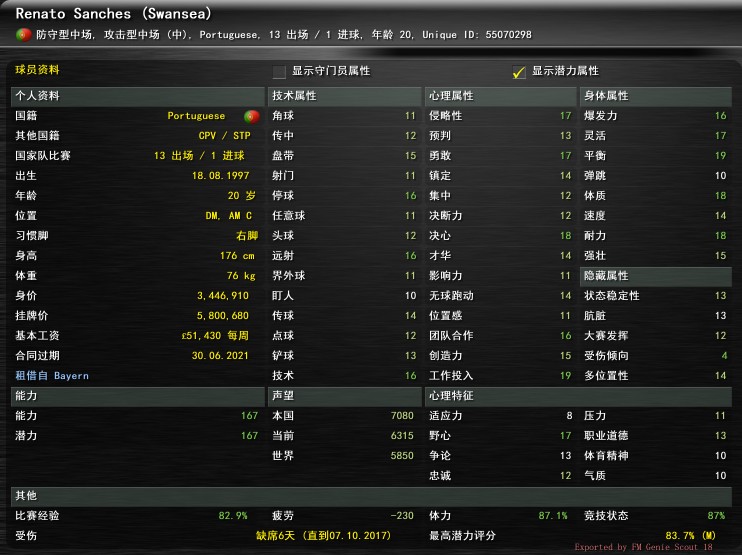This screenshot has height=555, width=742.
Task: Click the 角球 attribute row
Action: pos(344,116)
